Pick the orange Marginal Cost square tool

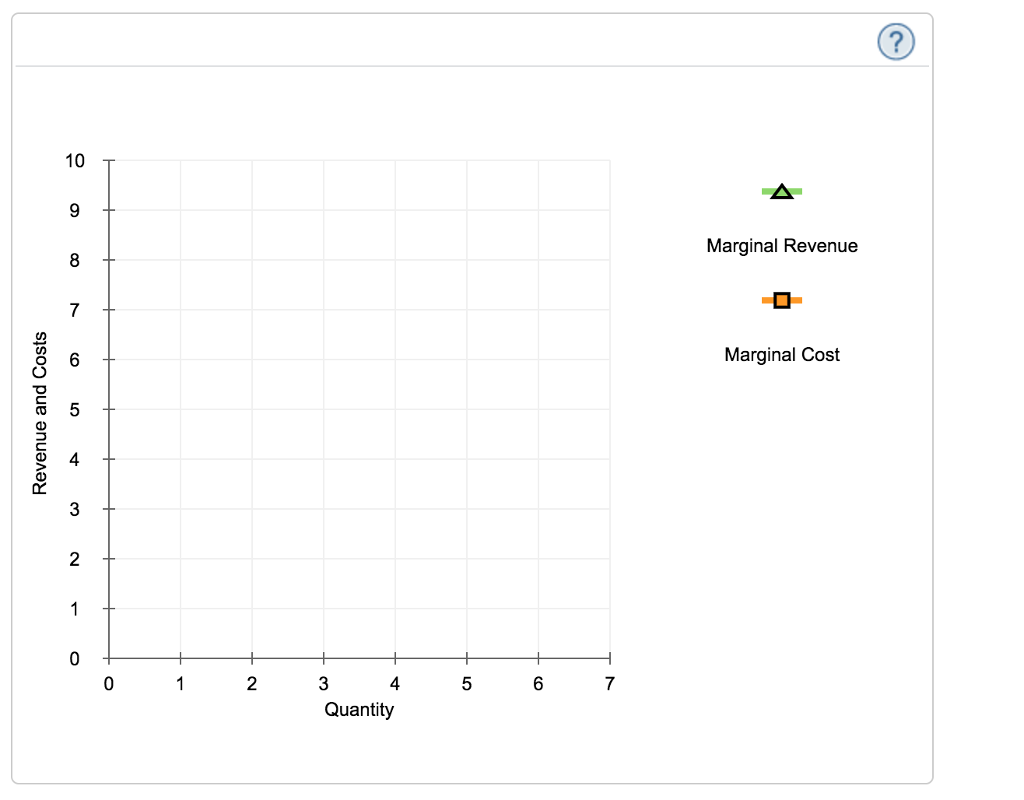[782, 300]
